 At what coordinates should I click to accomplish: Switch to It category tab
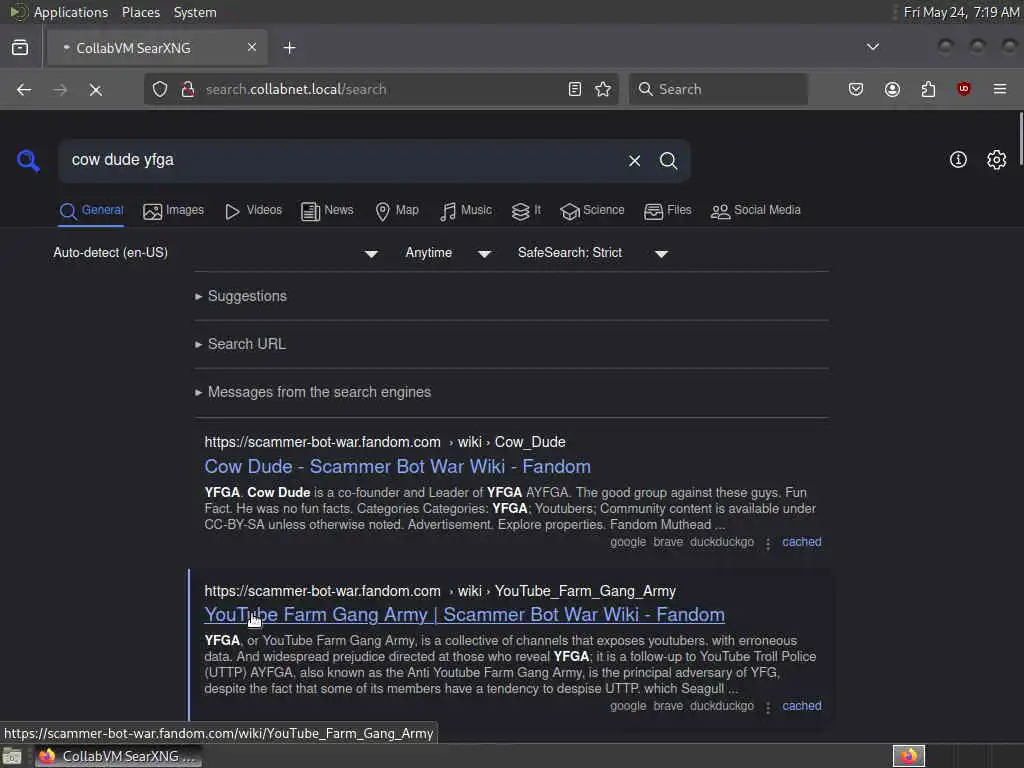point(526,211)
